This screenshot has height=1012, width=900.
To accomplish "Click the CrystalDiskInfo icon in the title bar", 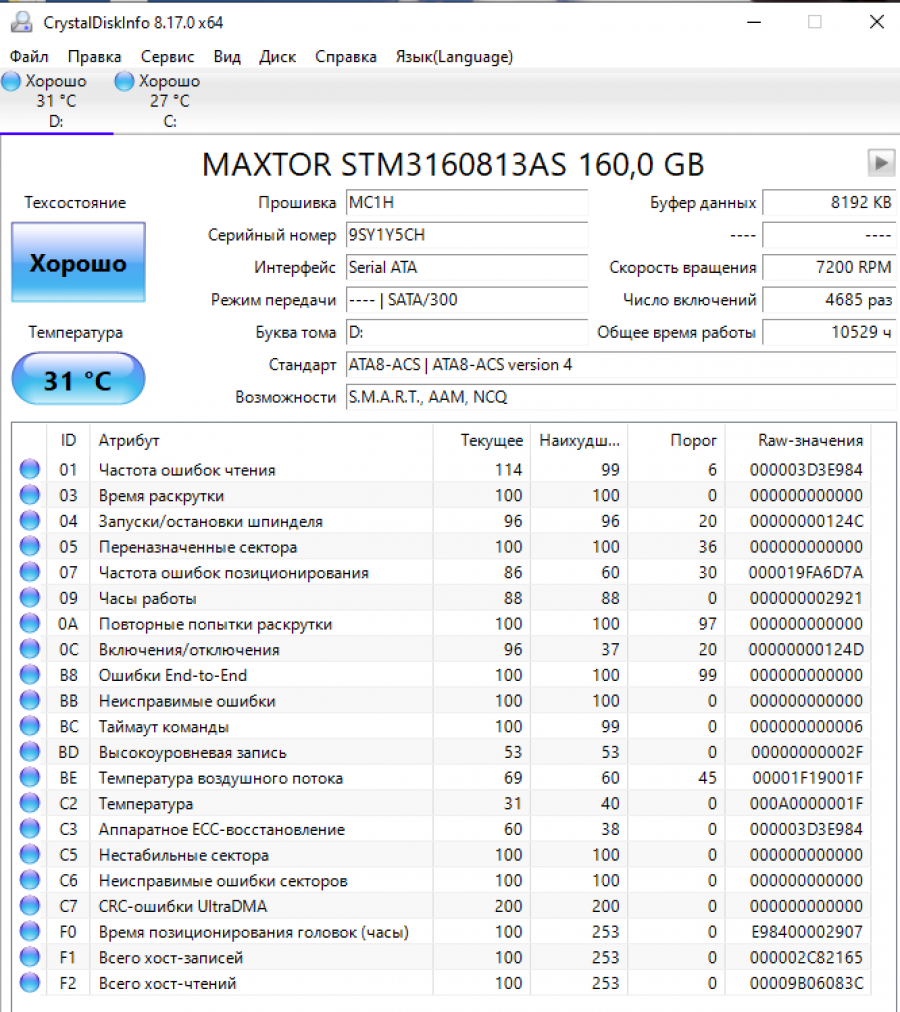I will 22,20.
